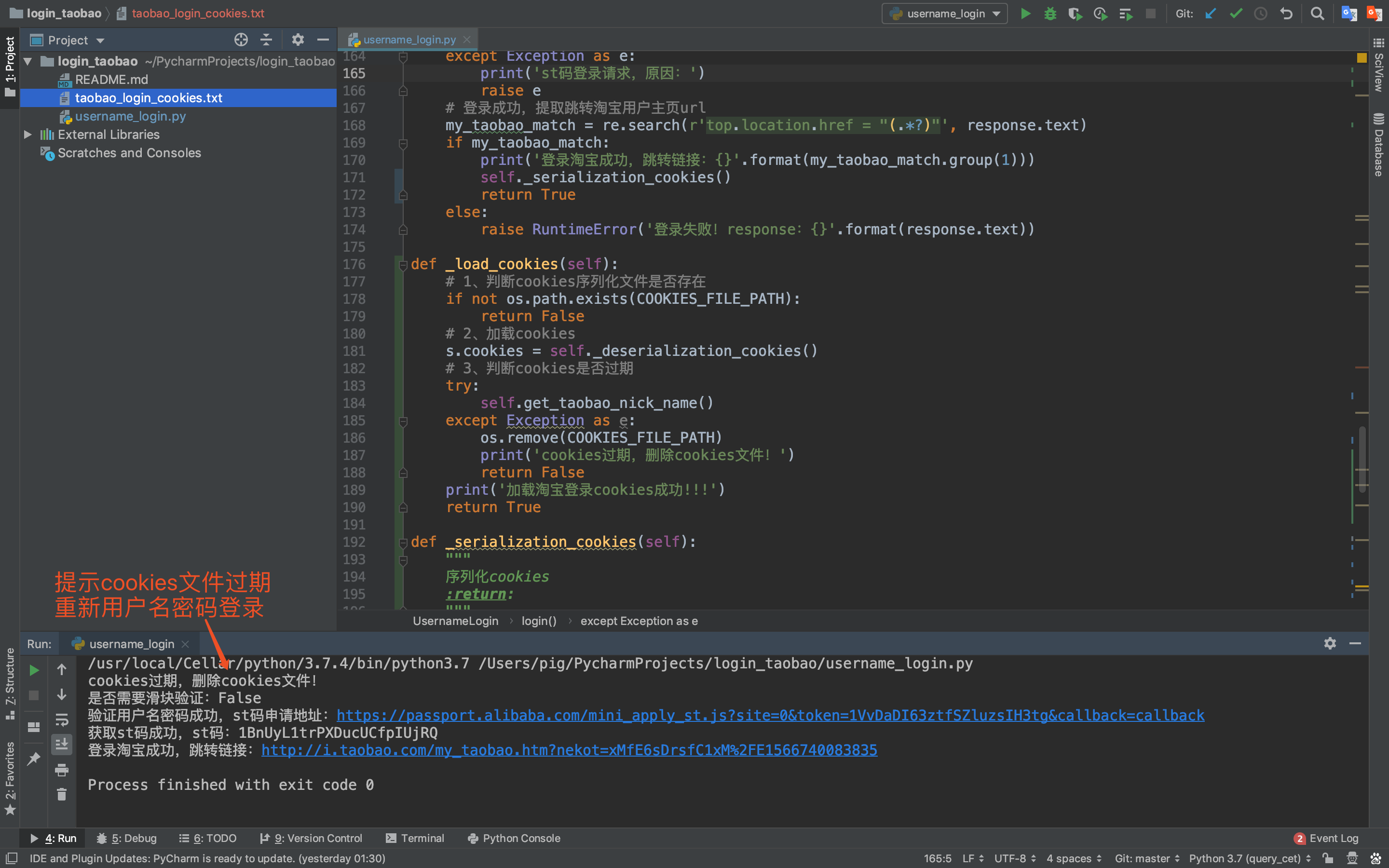Click Run with Coverage icon

pos(1075,13)
